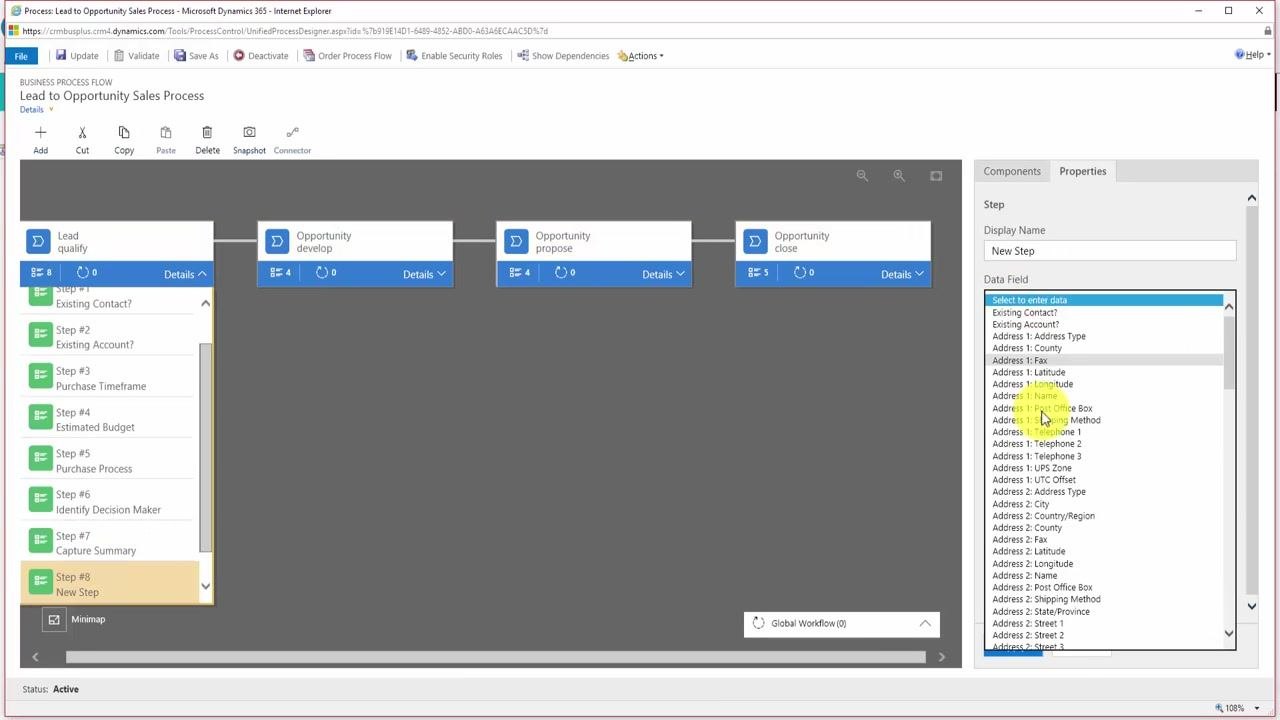Open the File menu
Screen dimensions: 1280x720
click(21, 56)
